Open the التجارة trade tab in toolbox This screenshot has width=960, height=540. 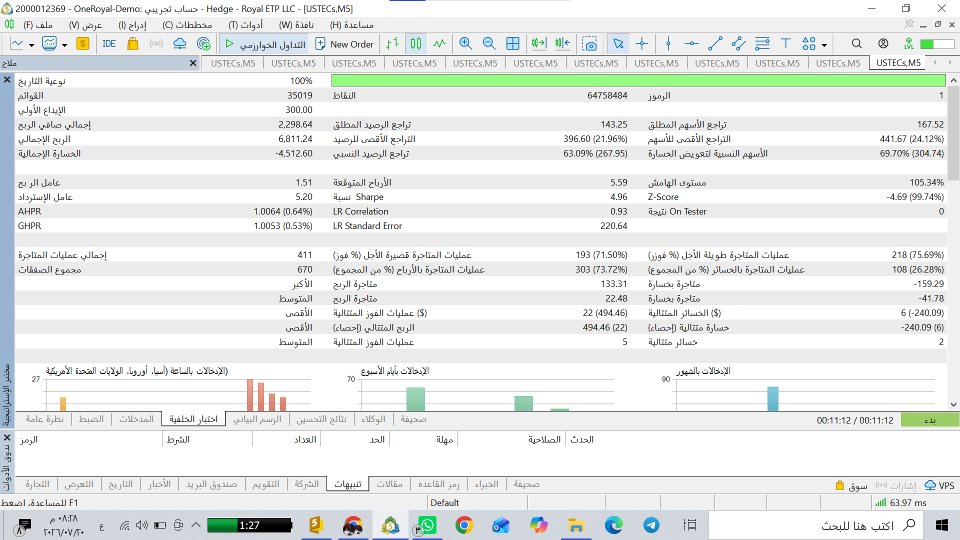click(x=37, y=484)
